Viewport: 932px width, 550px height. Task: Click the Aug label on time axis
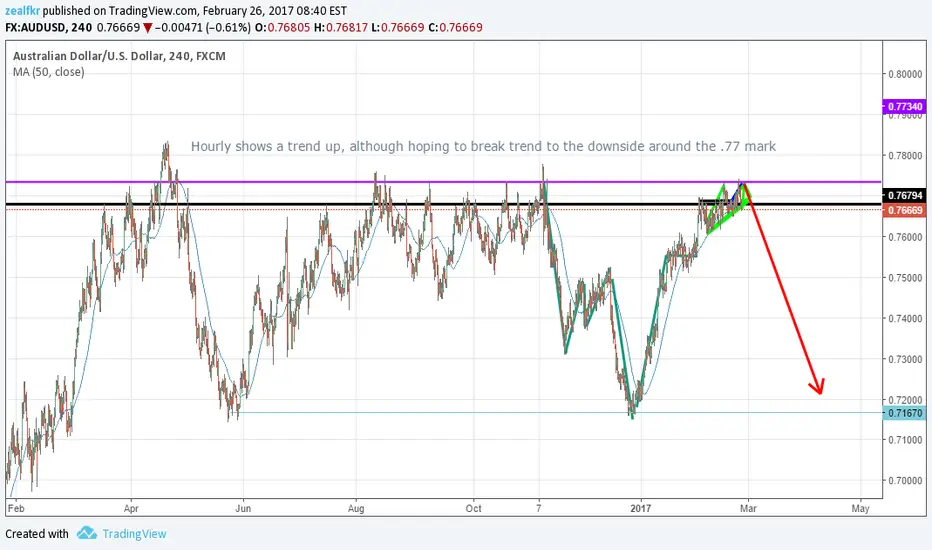coord(356,508)
